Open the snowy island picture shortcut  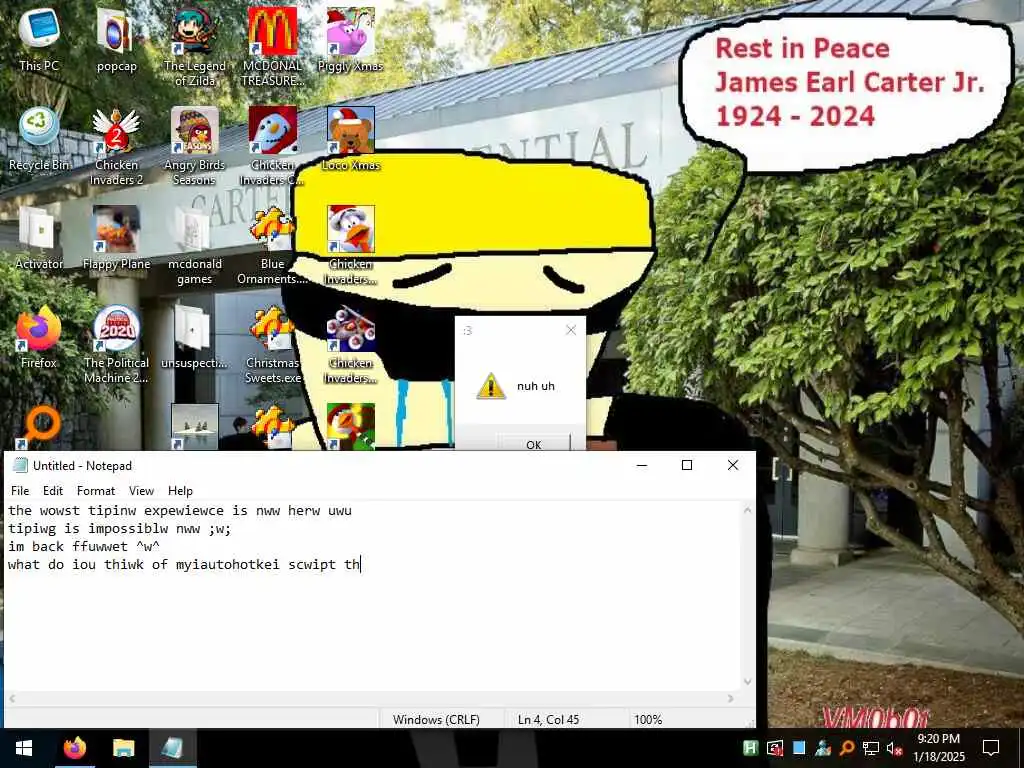[x=194, y=426]
